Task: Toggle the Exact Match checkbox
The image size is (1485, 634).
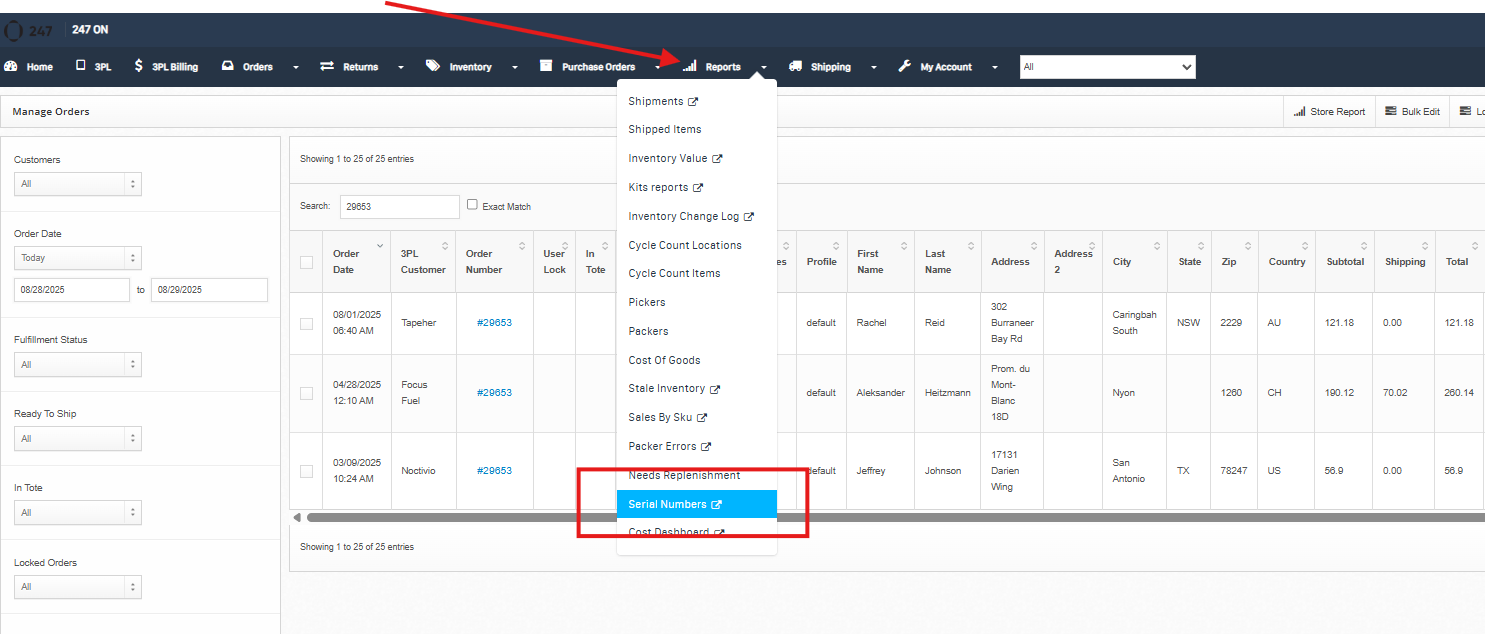Action: click(x=472, y=204)
